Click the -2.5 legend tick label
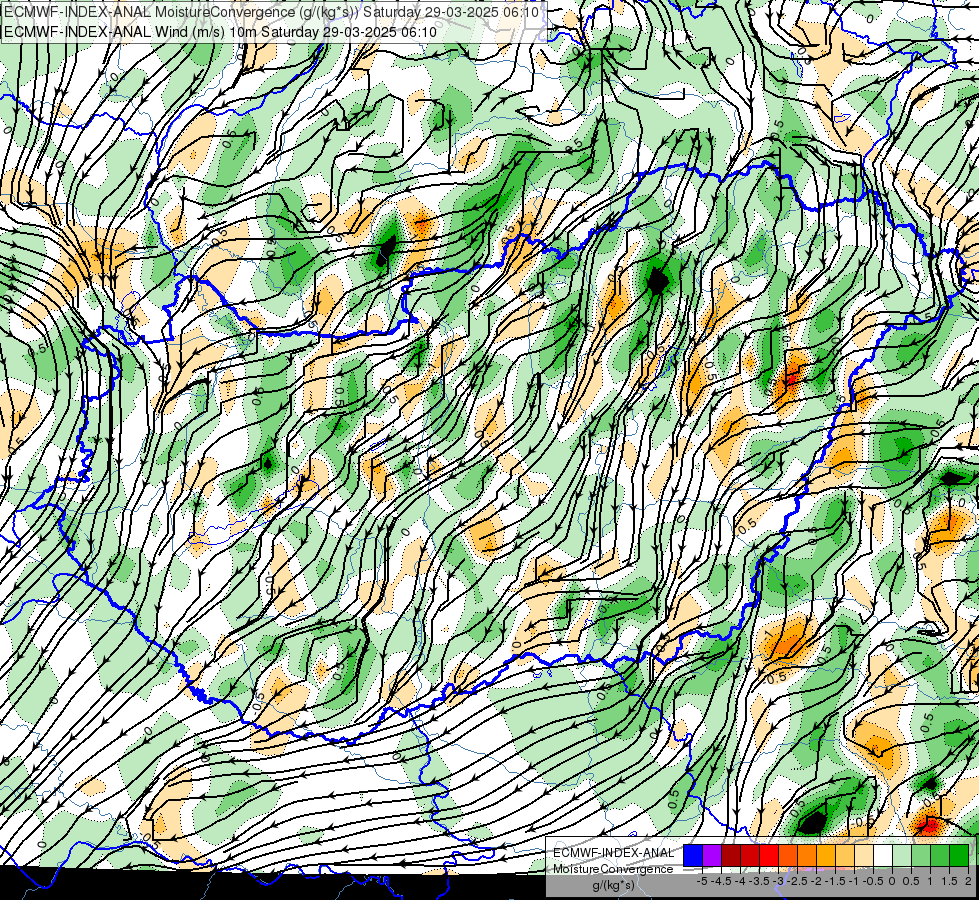The image size is (979, 900). tap(797, 881)
